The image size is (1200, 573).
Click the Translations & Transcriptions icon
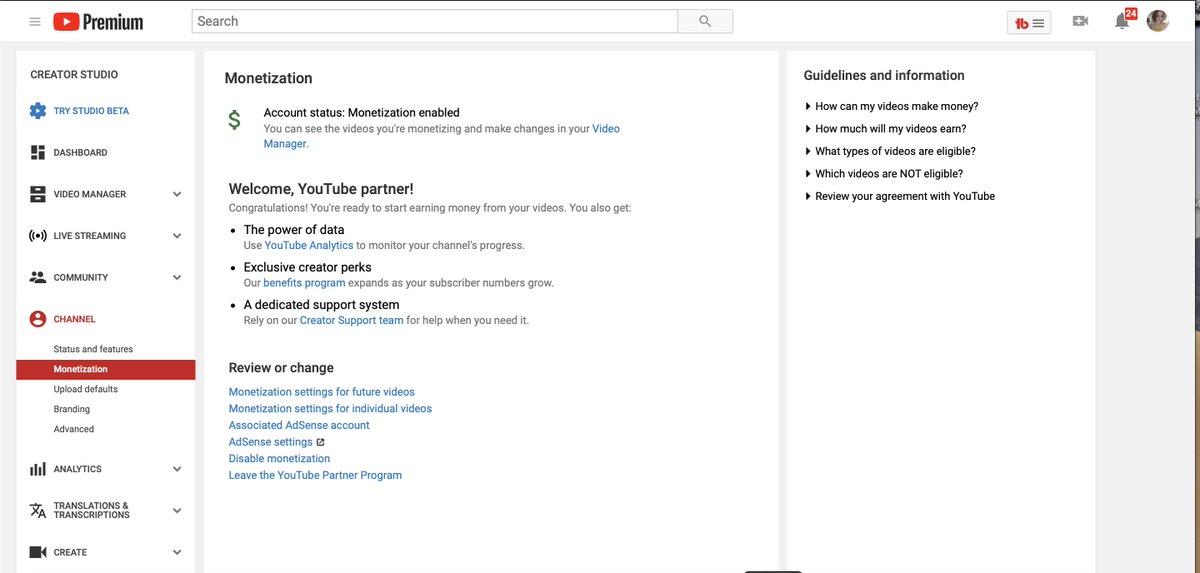pos(38,510)
